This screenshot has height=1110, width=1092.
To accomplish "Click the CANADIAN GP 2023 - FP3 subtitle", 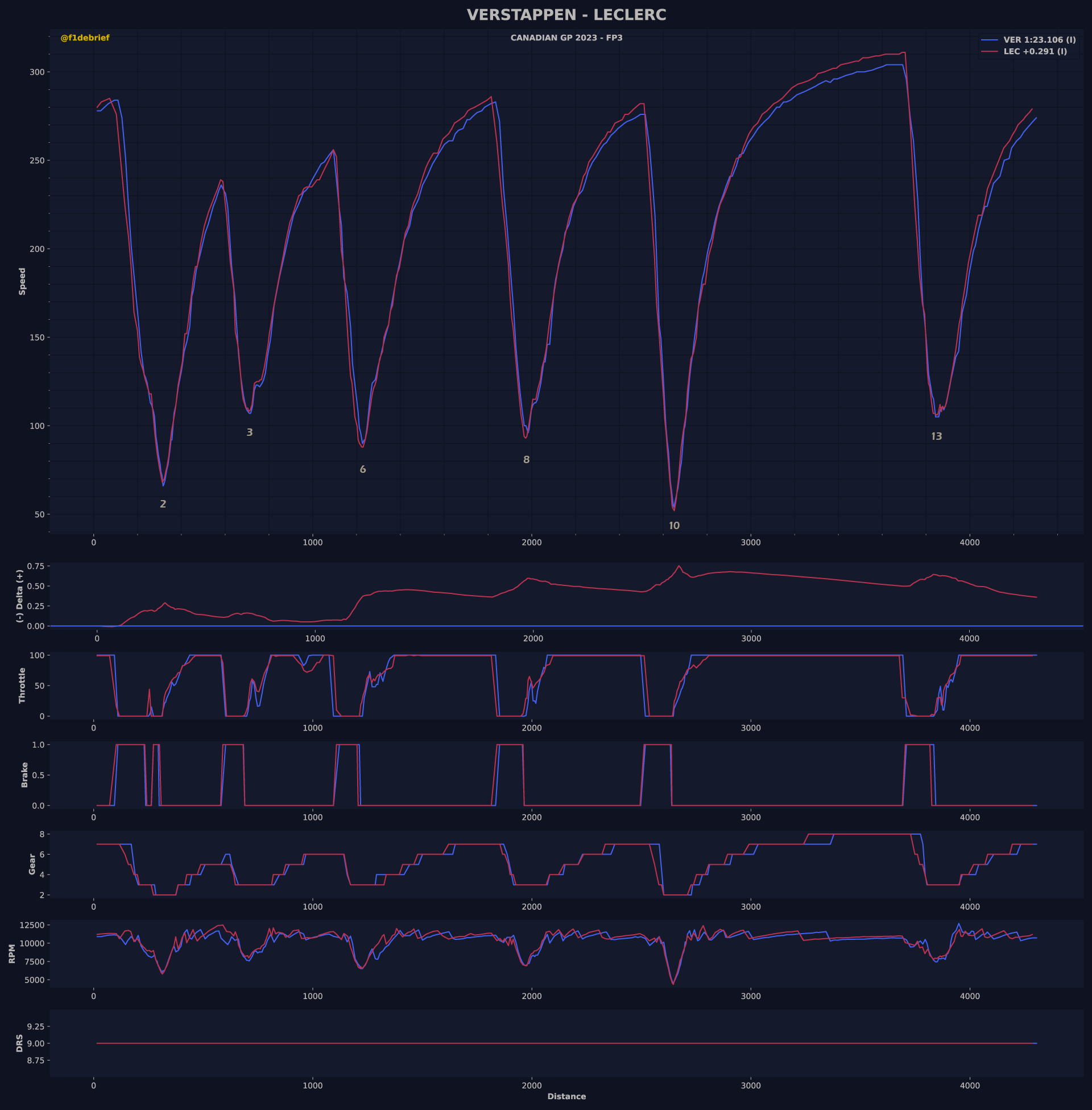I will click(x=566, y=38).
